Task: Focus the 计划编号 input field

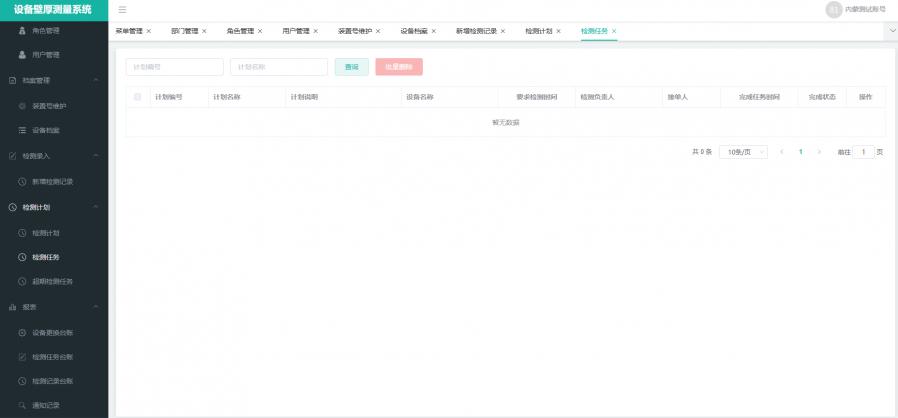Action: point(174,67)
